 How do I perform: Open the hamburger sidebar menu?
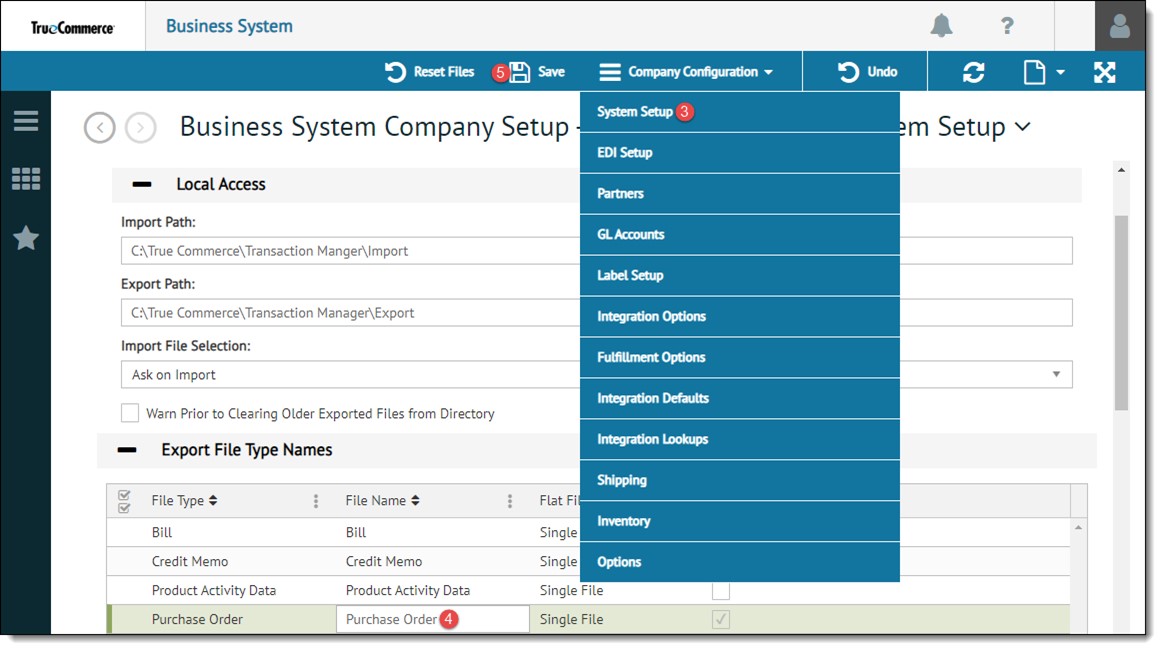coord(26,121)
